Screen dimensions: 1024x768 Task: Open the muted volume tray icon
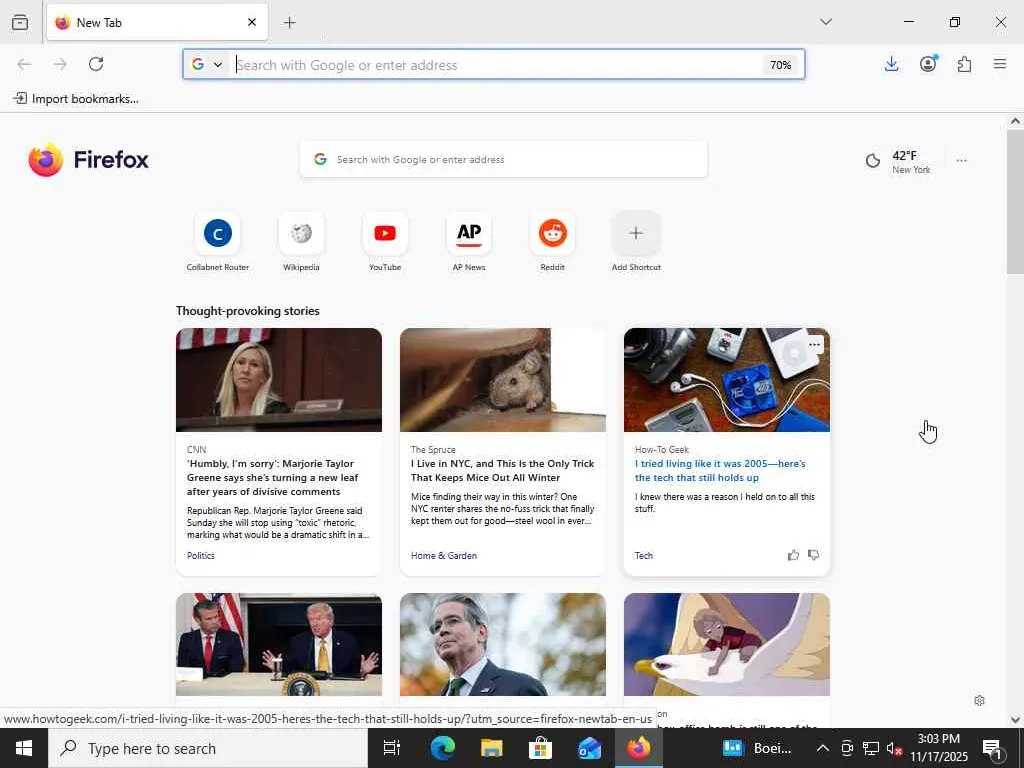(x=894, y=748)
